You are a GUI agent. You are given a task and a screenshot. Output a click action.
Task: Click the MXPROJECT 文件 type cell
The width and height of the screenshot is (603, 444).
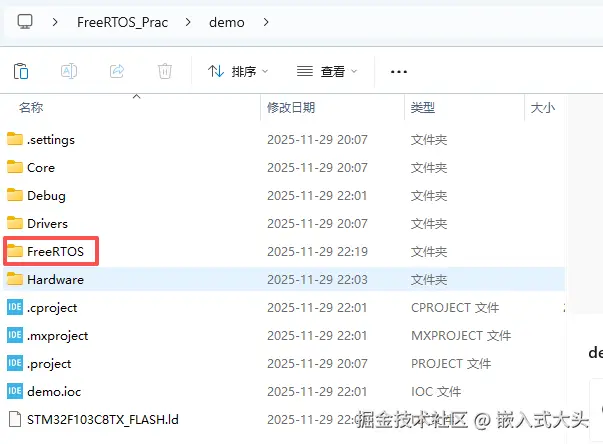pyautogui.click(x=461, y=336)
